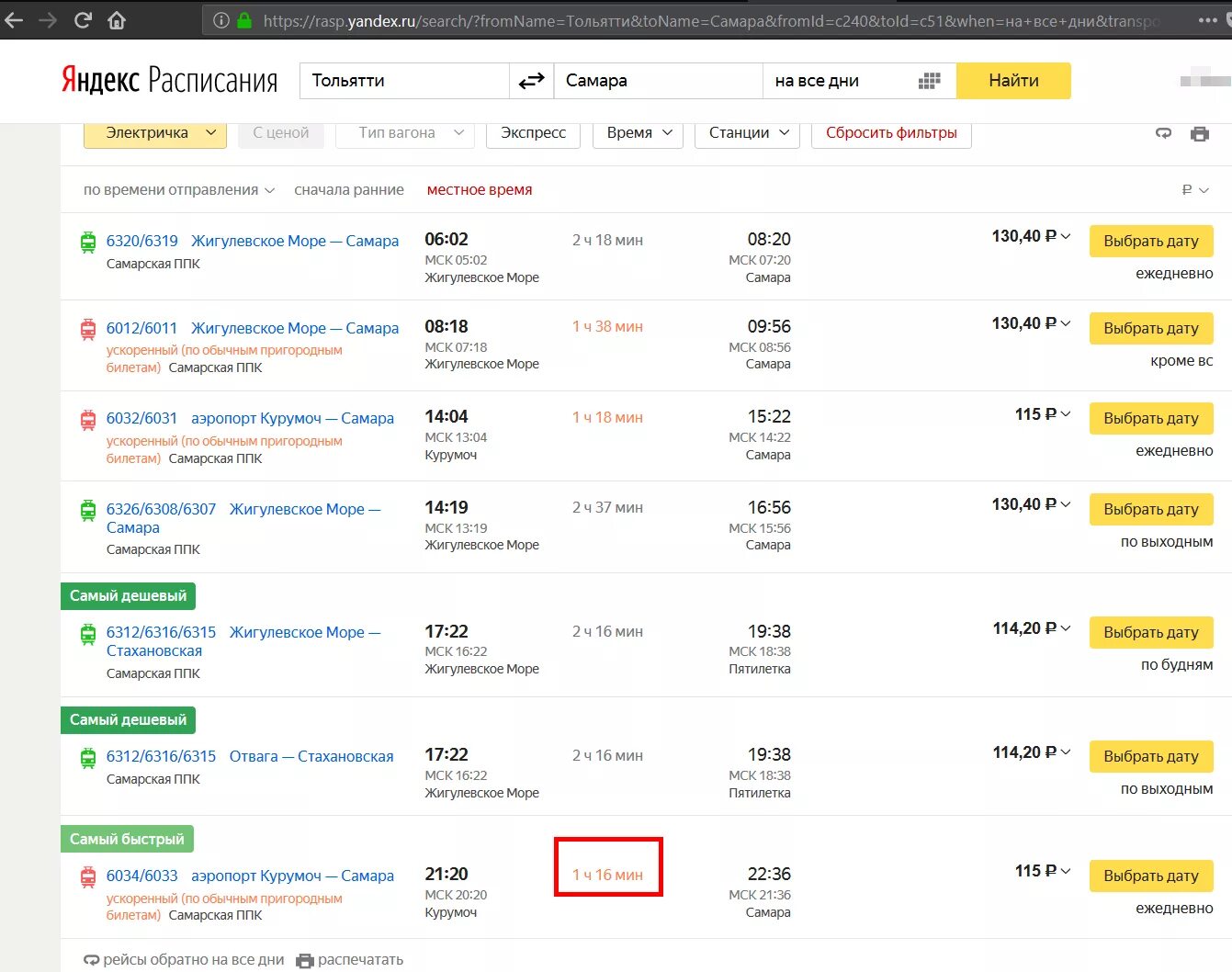Viewport: 1232px width, 972px height.
Task: Click the Тольятти departure field
Action: tap(404, 81)
